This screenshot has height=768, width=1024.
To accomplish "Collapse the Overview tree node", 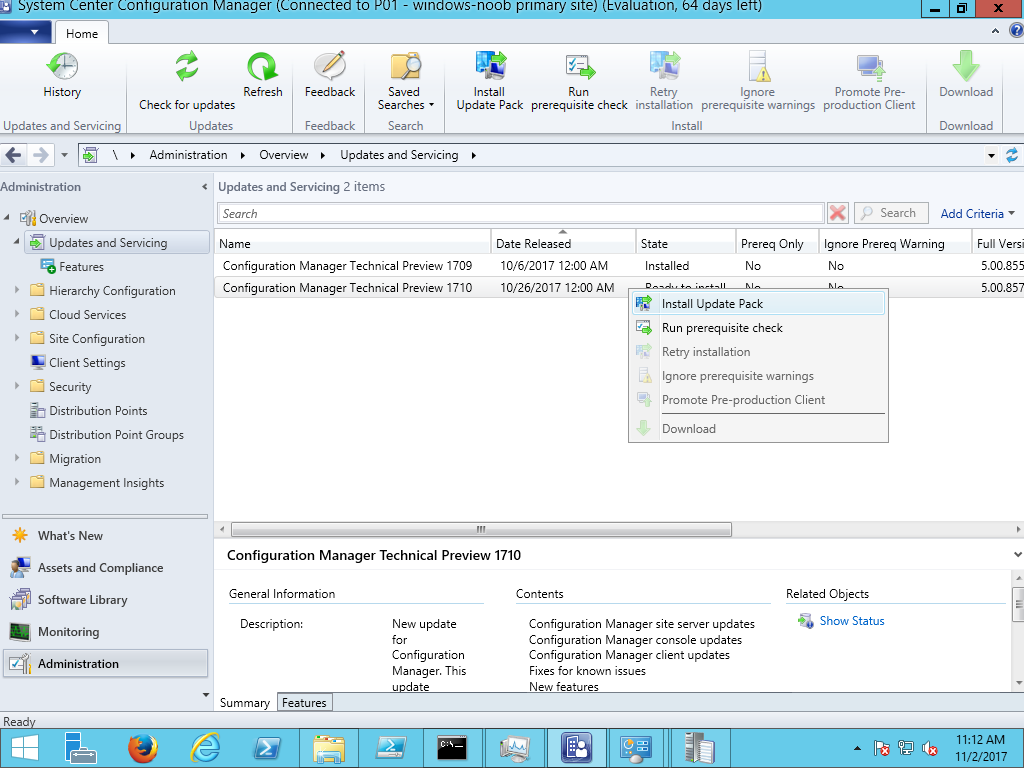I will 7,217.
